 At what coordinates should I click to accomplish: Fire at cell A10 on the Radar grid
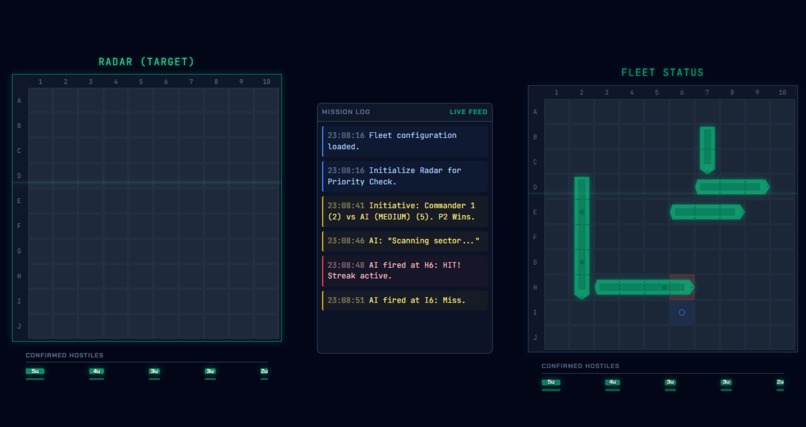[267, 101]
